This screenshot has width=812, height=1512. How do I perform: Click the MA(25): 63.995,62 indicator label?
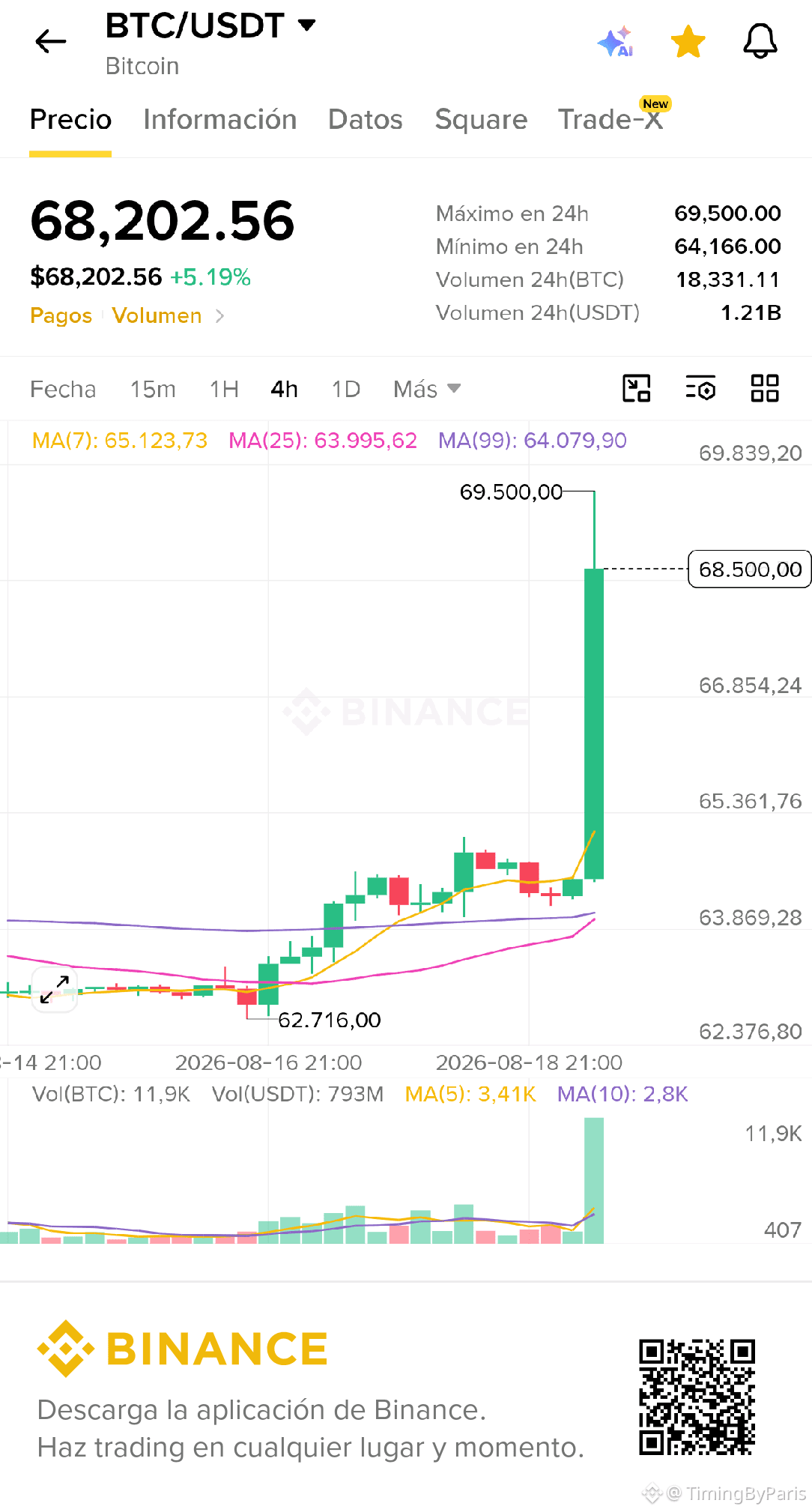tap(323, 441)
